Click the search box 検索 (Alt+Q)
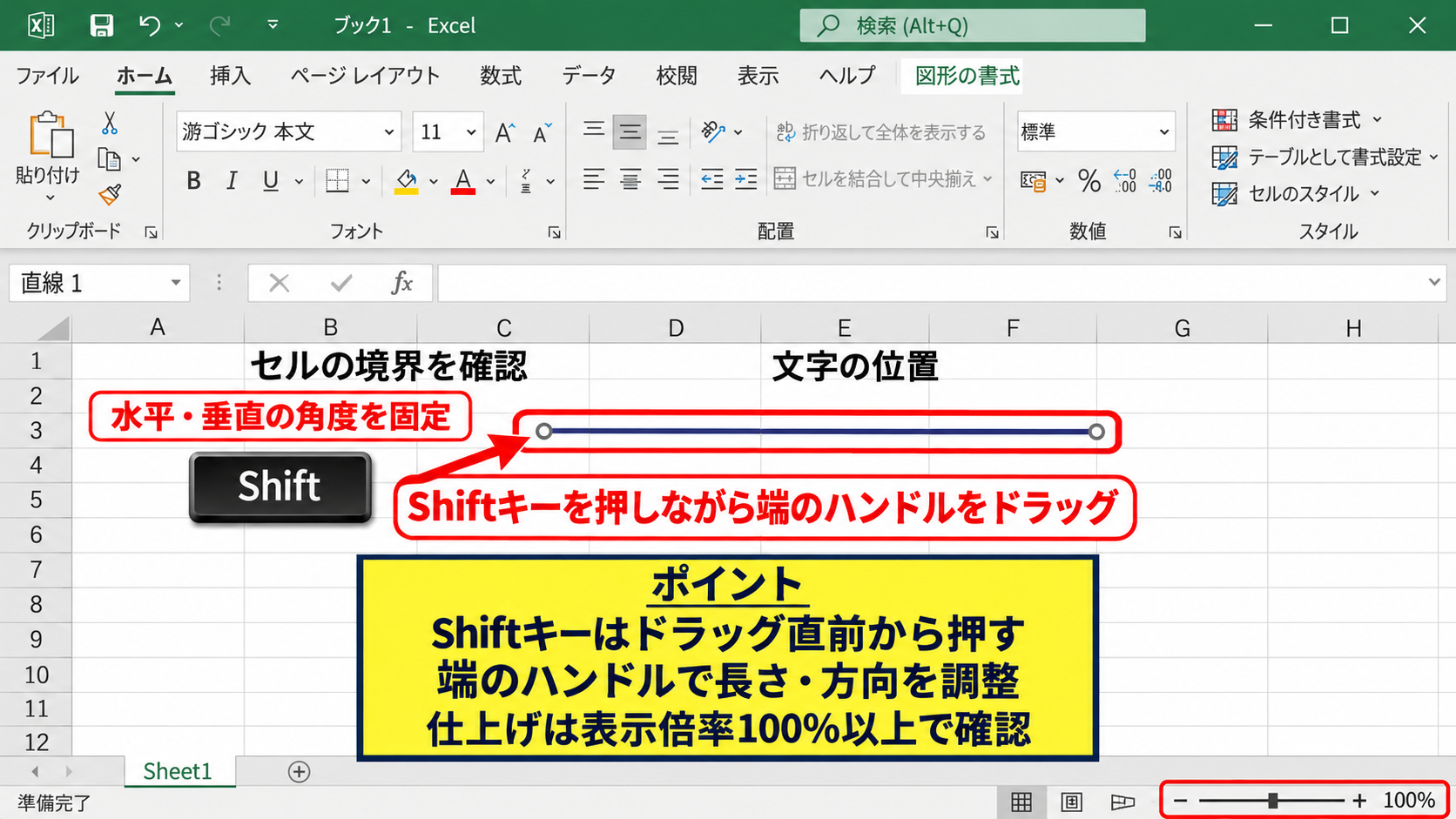The height and width of the screenshot is (819, 1456). coord(973,25)
